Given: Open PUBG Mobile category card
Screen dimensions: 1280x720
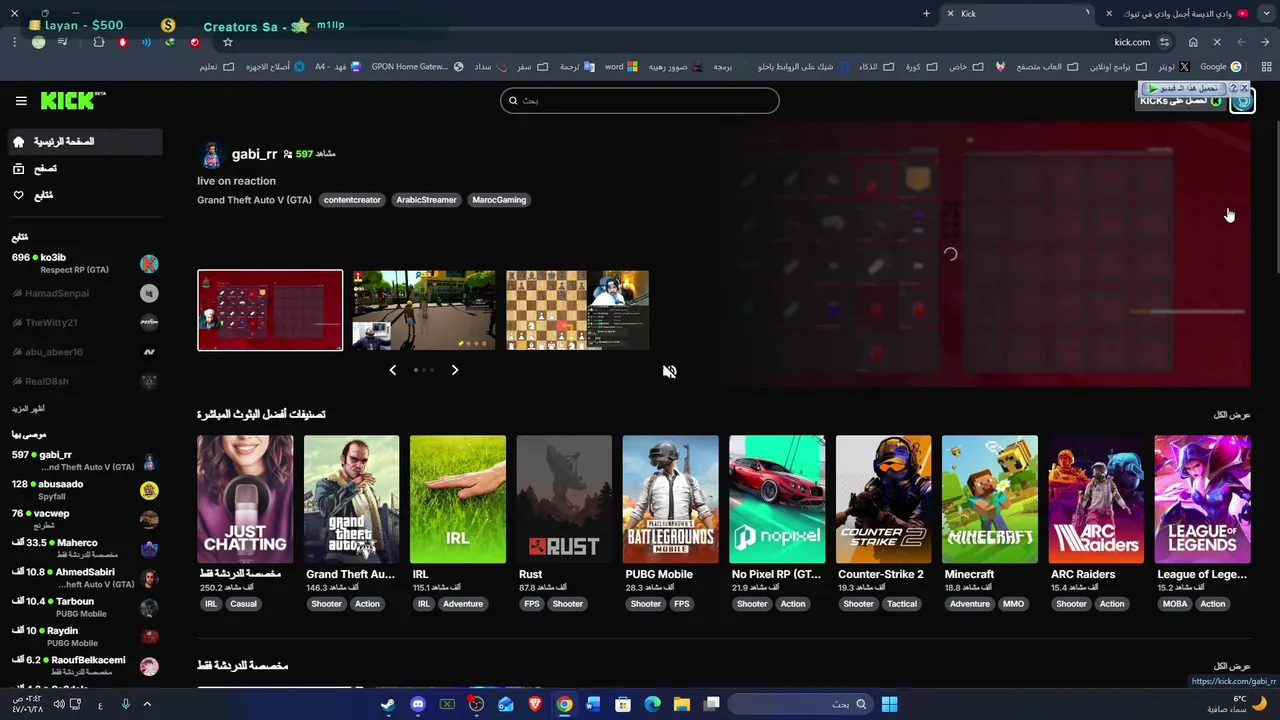Looking at the screenshot, I should click(670, 499).
